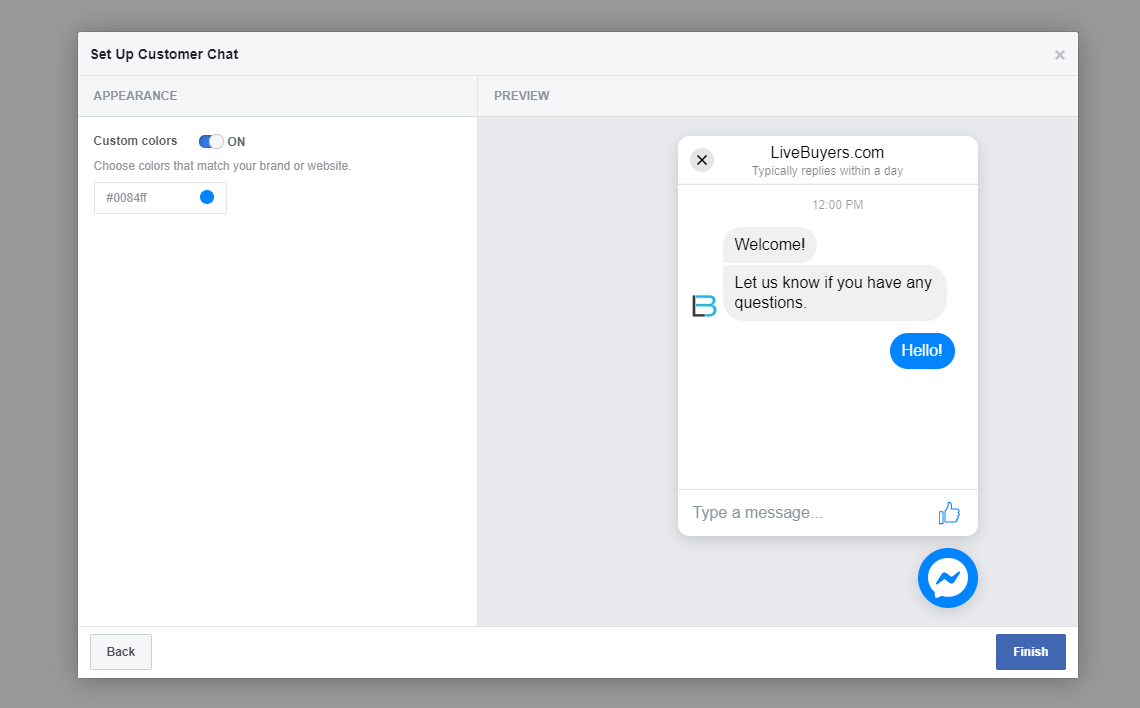The image size is (1140, 708).
Task: Click the PREVIEW section header
Action: pyautogui.click(x=521, y=96)
